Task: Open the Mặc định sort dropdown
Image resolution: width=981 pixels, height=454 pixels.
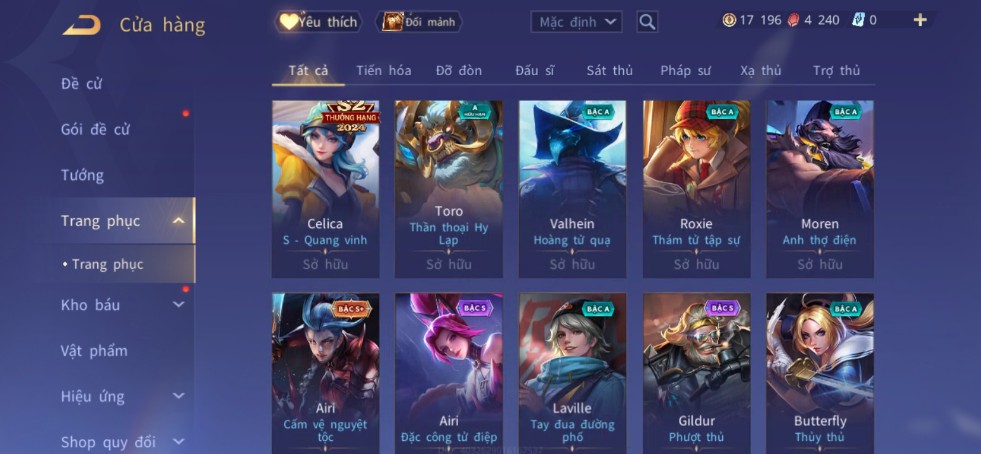Action: click(576, 22)
